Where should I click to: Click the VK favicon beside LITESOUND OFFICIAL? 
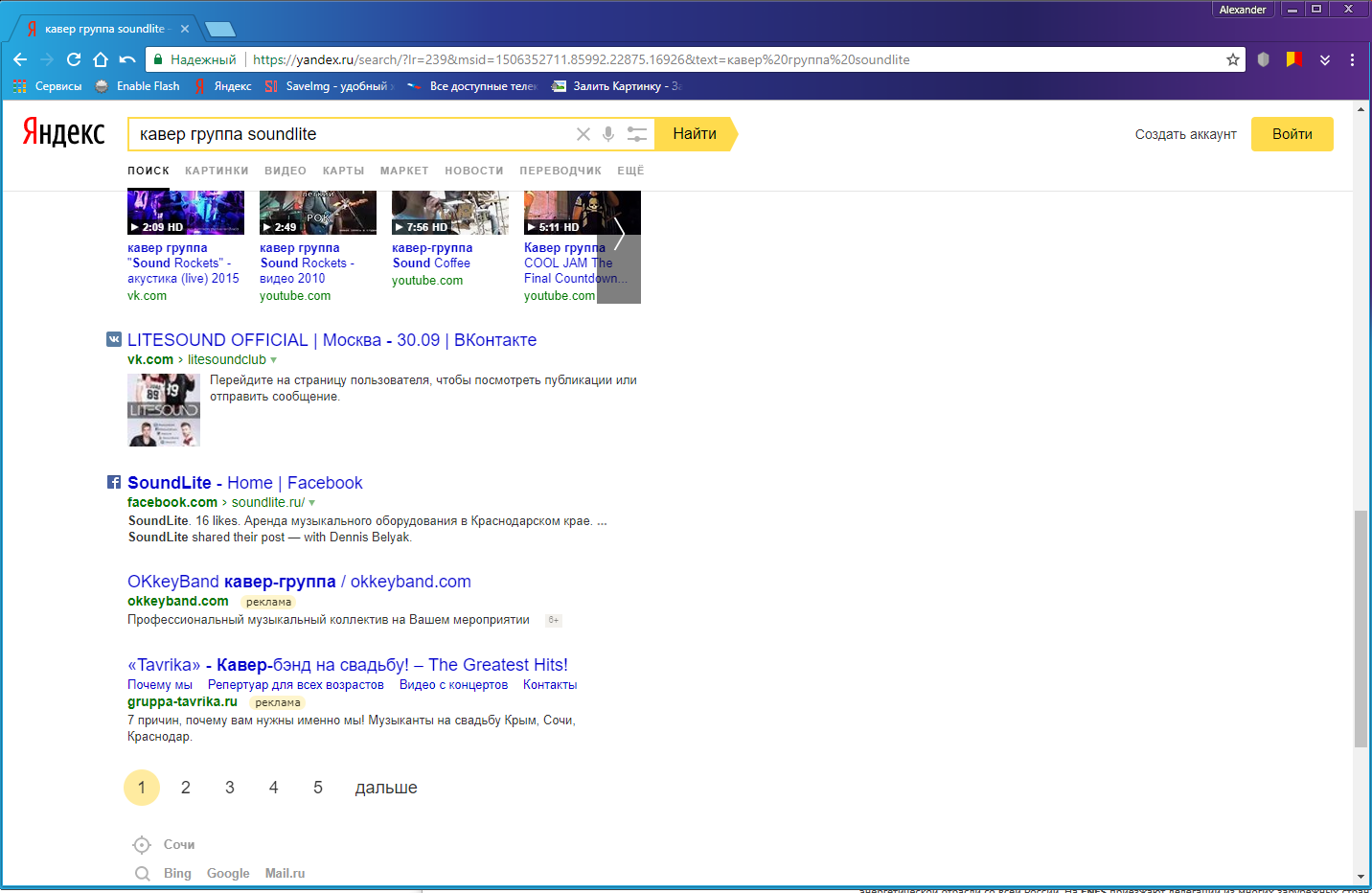[114, 338]
